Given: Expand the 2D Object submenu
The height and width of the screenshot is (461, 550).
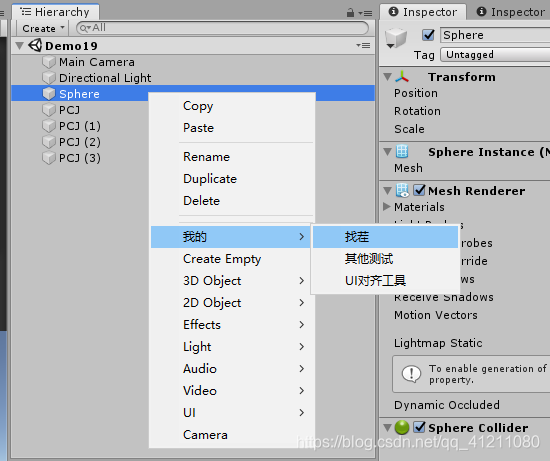Looking at the screenshot, I should pyautogui.click(x=230, y=303).
